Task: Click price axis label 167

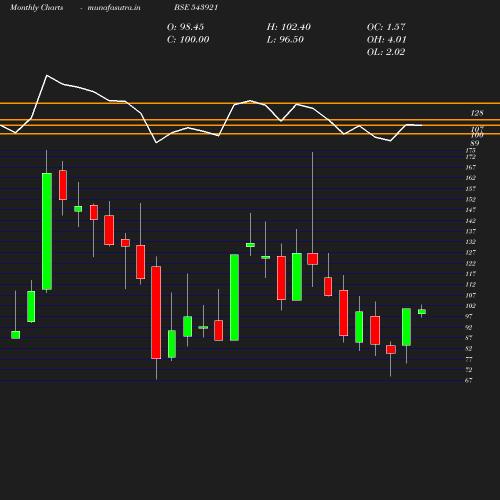Action: tap(470, 167)
